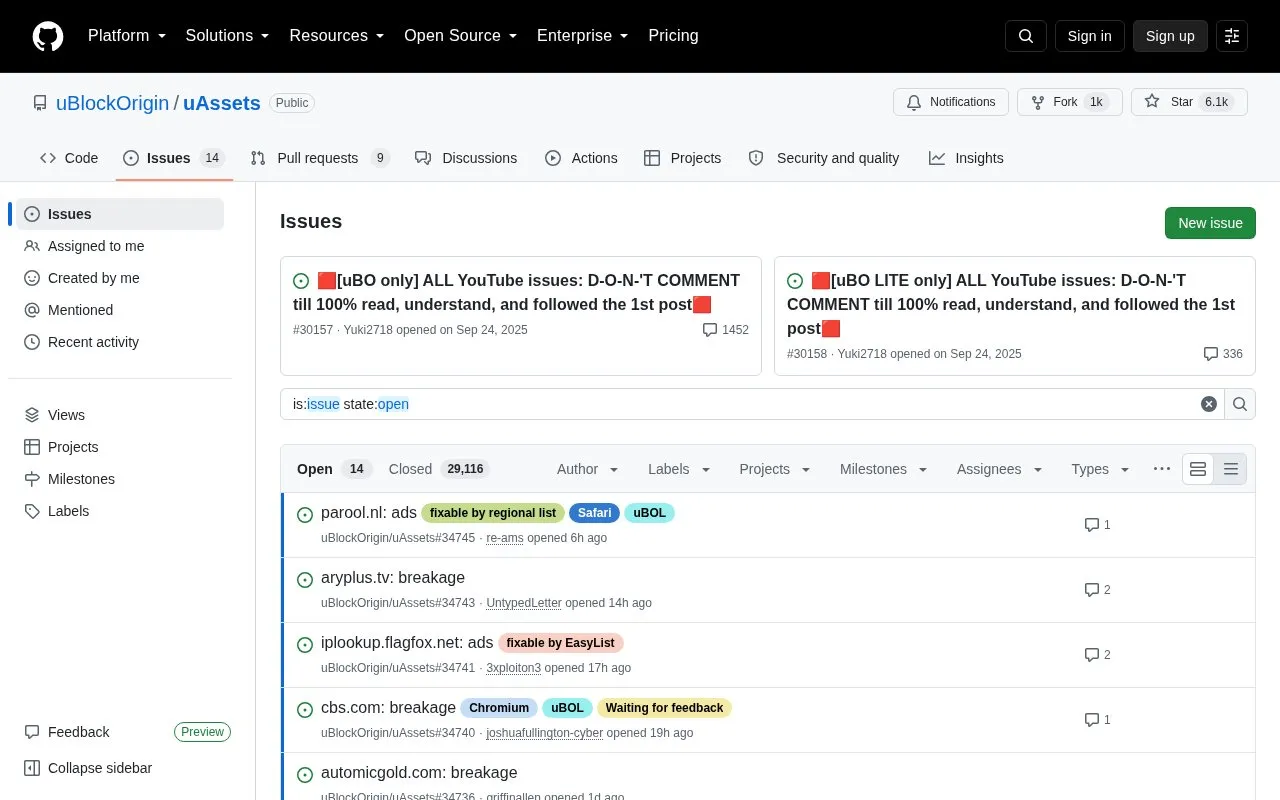Click the Sign in button
This screenshot has width=1280, height=800.
pos(1089,36)
